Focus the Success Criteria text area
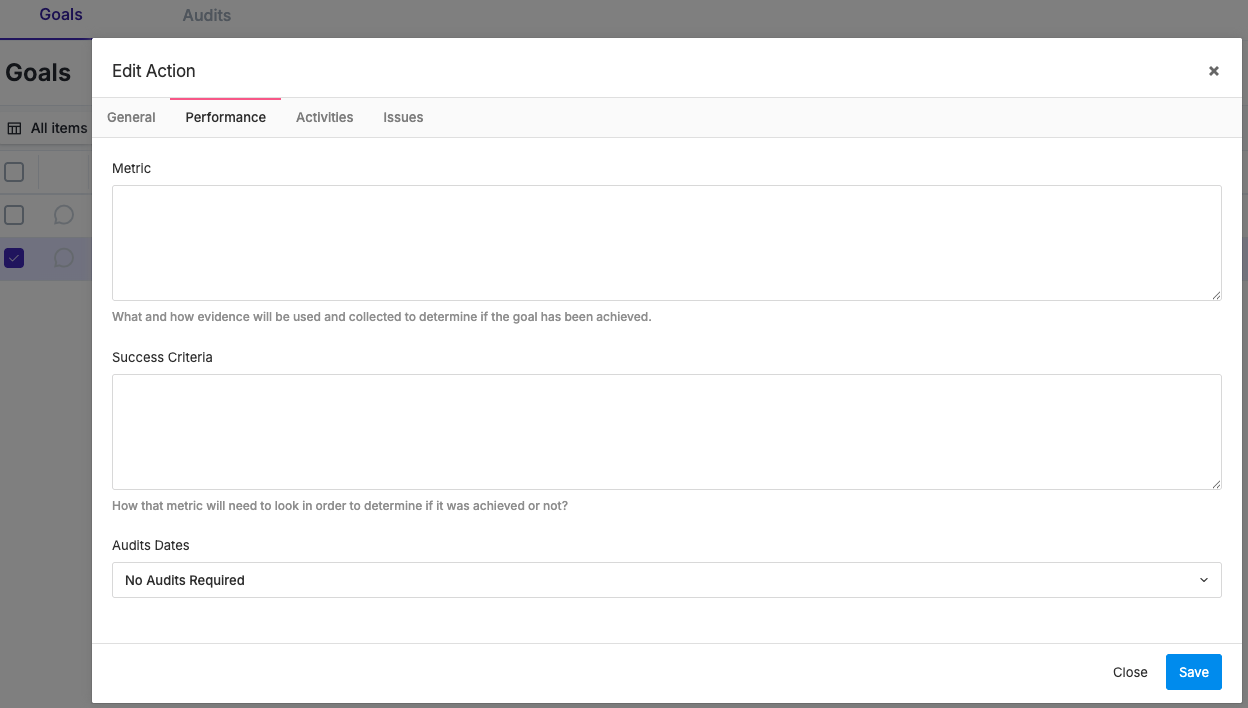 click(666, 432)
